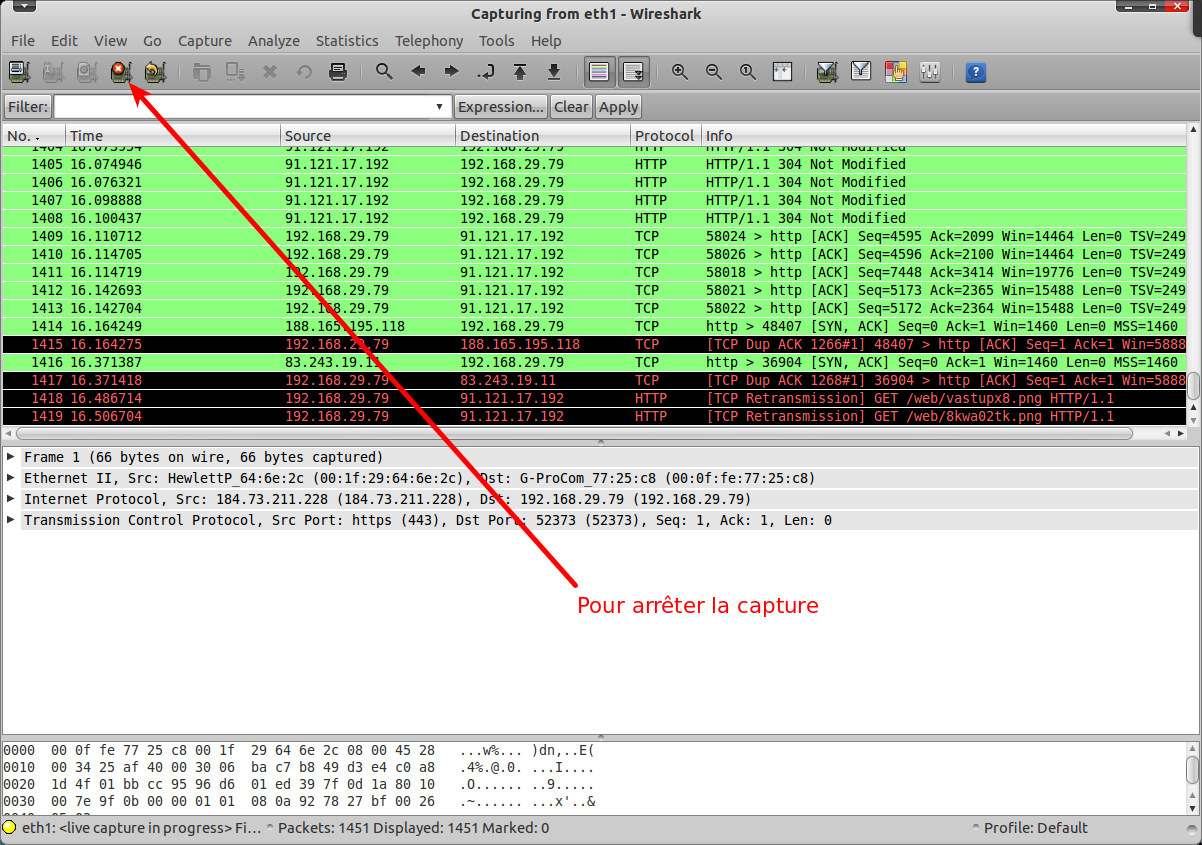
Task: Jump to the last packet
Action: tap(554, 72)
